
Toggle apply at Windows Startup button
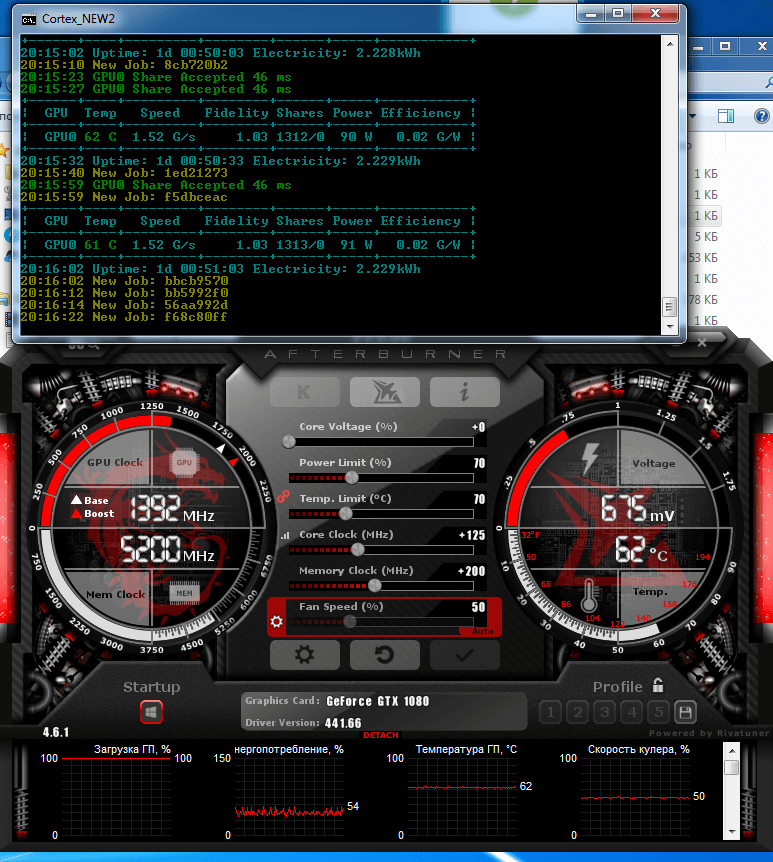point(151,712)
